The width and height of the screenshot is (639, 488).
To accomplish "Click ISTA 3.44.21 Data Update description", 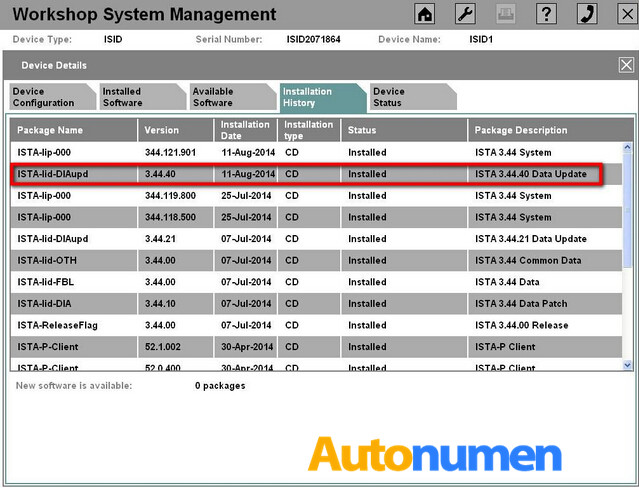I will click(531, 239).
